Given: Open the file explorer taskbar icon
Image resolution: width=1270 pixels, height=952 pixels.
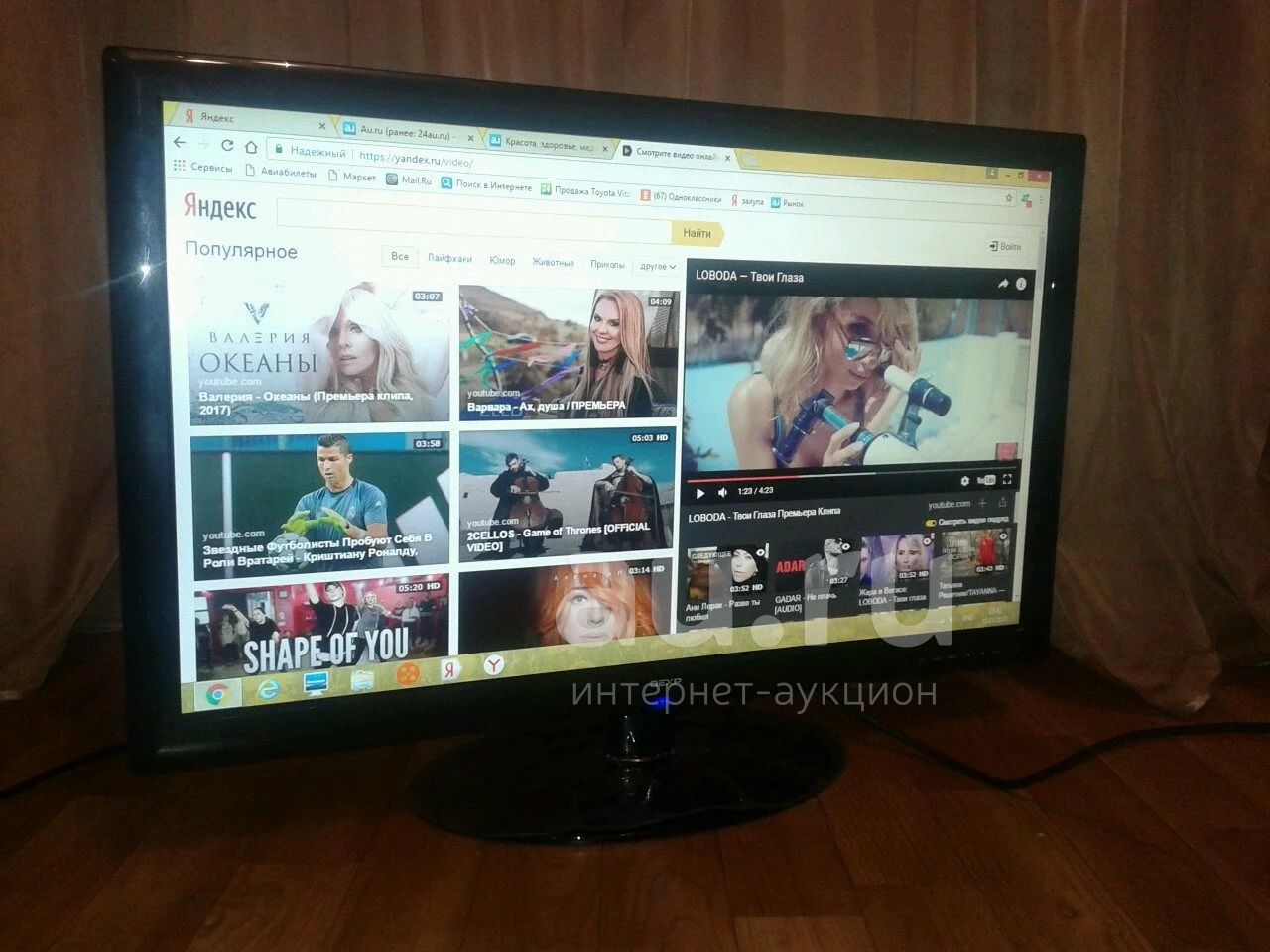Looking at the screenshot, I should click(364, 680).
